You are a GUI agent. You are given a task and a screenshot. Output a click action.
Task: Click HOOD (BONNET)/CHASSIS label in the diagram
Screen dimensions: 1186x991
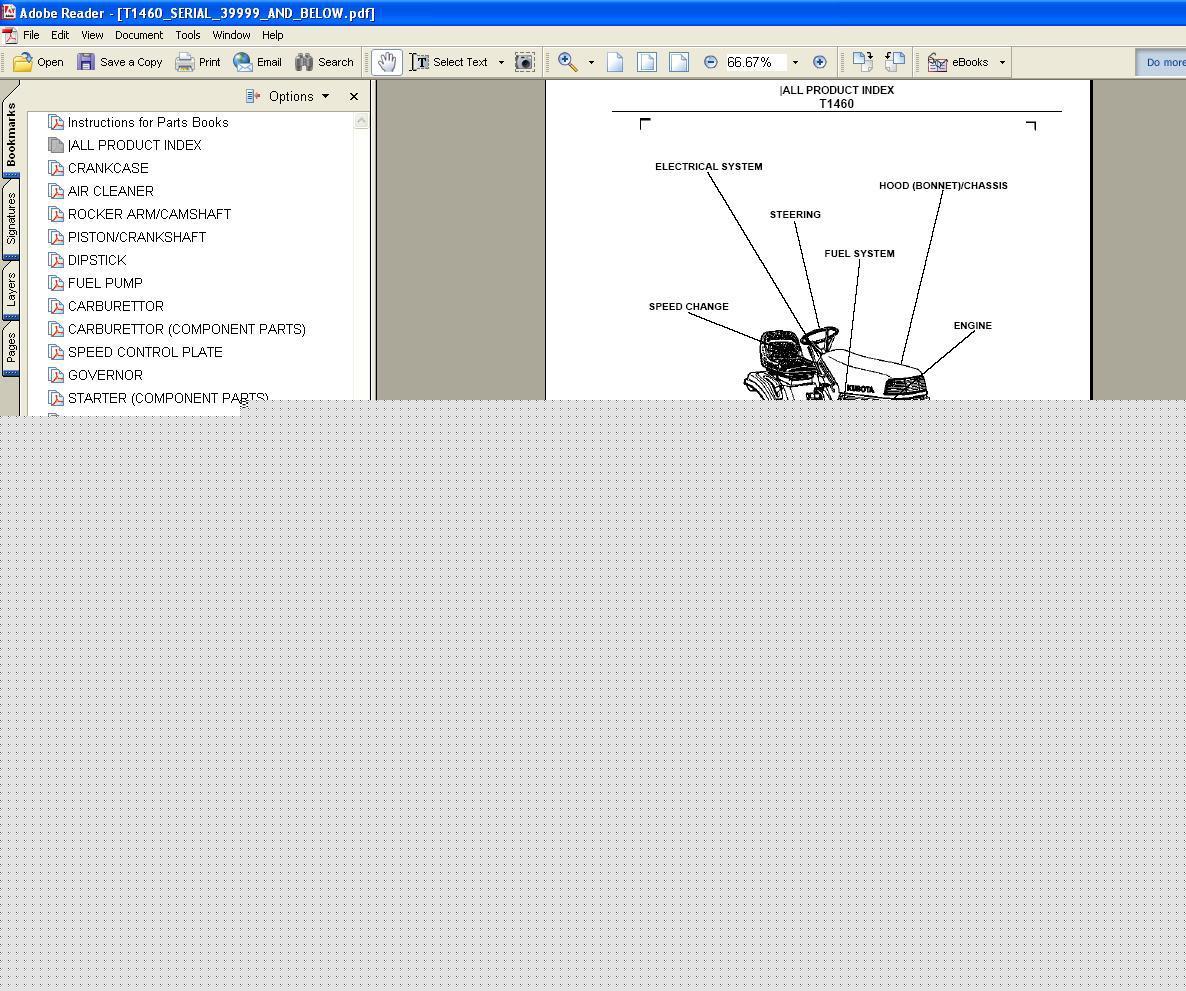click(943, 185)
